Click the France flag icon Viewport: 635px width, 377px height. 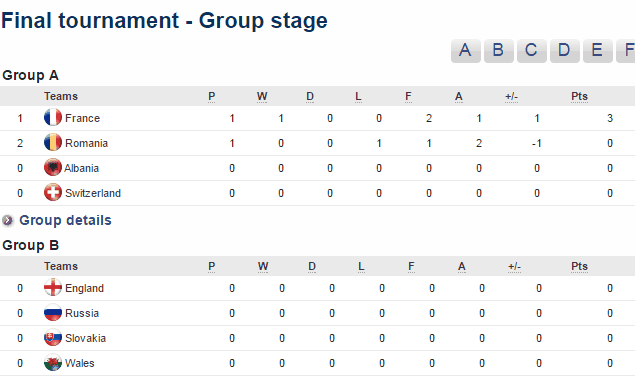(x=53, y=118)
